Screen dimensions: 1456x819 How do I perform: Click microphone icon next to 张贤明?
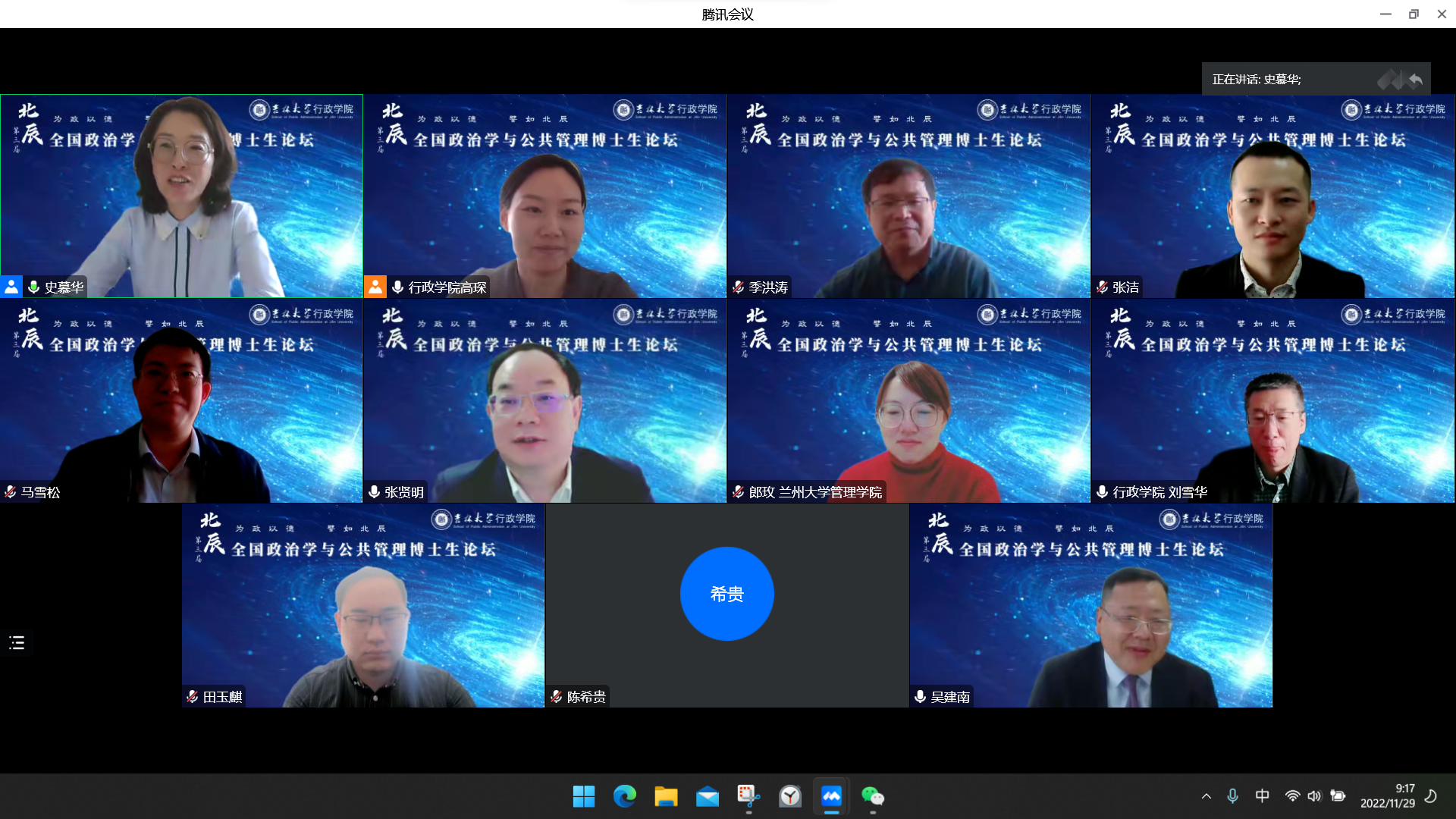click(x=374, y=491)
